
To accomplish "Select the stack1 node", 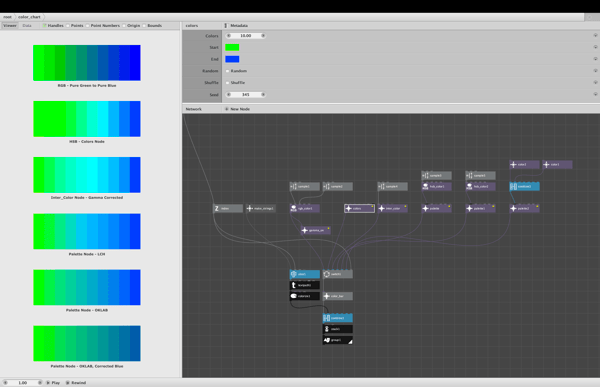I will tap(338, 329).
